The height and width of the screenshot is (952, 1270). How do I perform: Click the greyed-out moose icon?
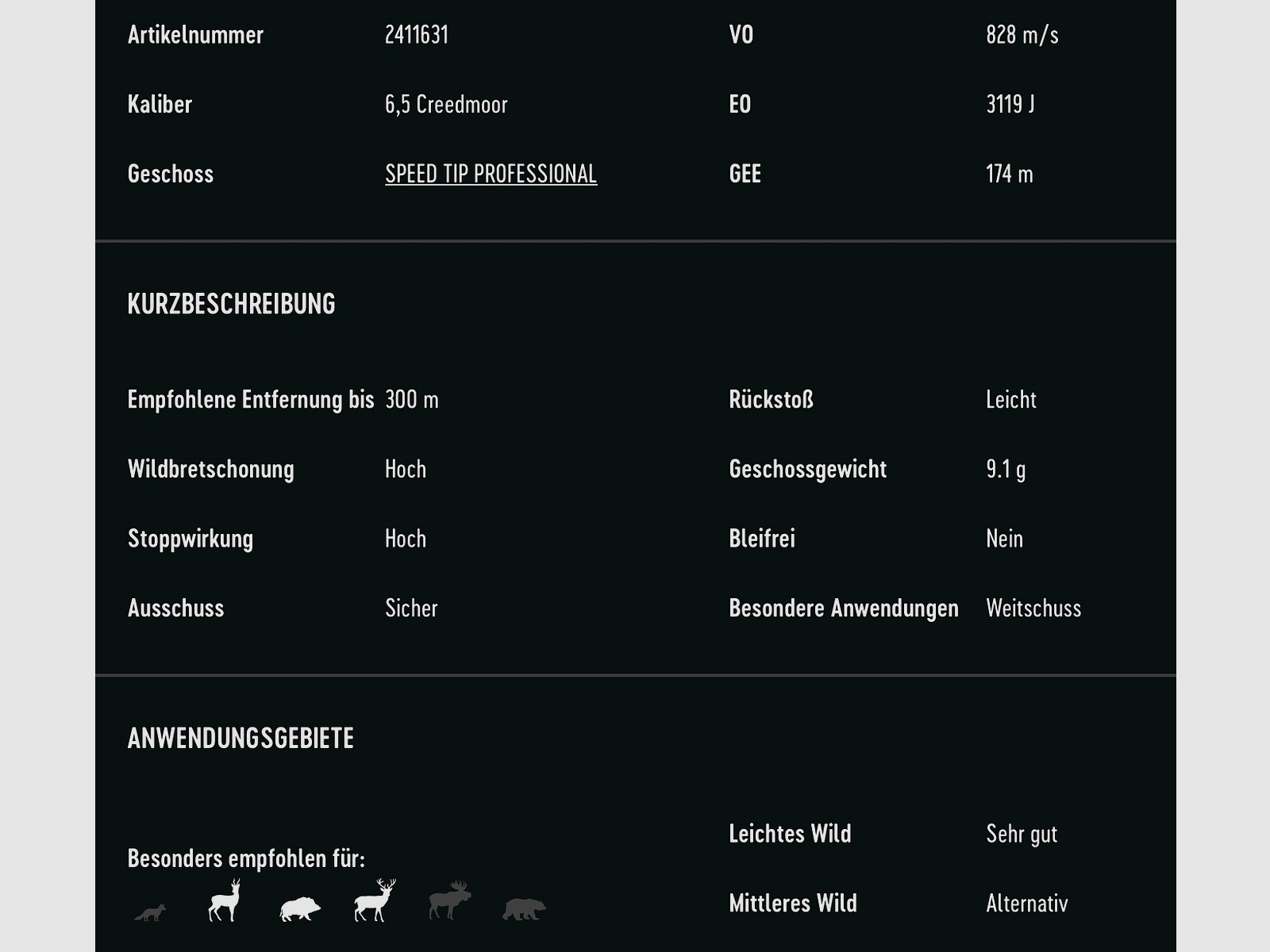[x=450, y=900]
